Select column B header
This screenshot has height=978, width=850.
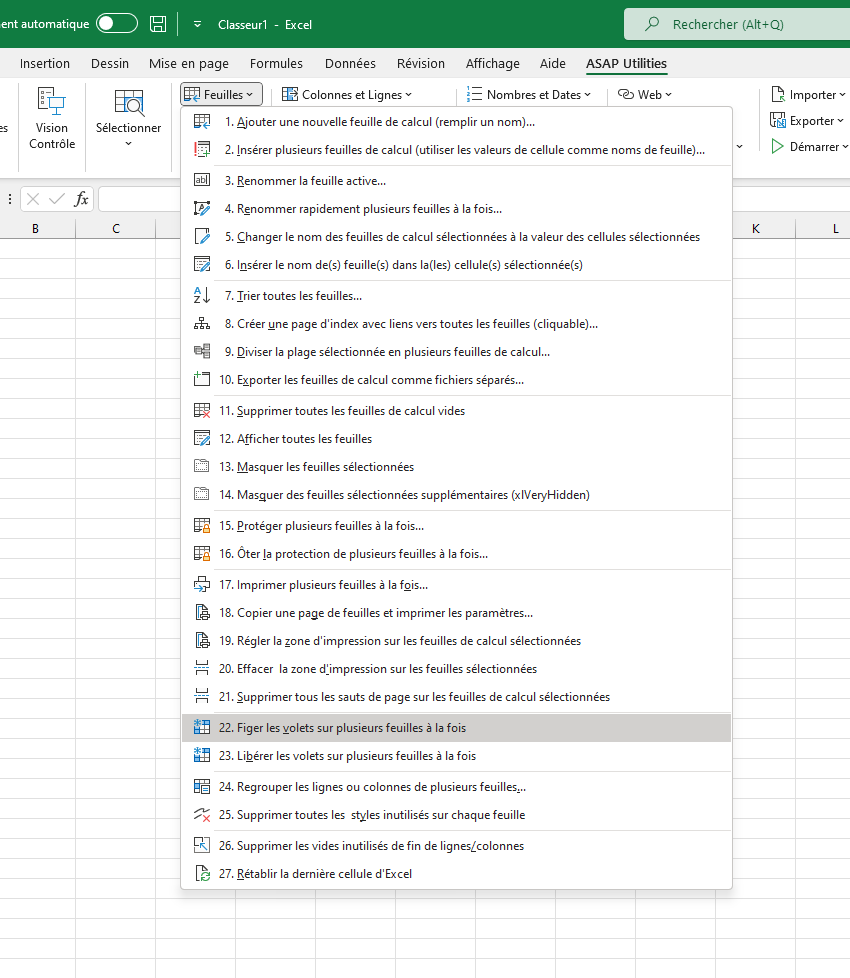coord(36,229)
